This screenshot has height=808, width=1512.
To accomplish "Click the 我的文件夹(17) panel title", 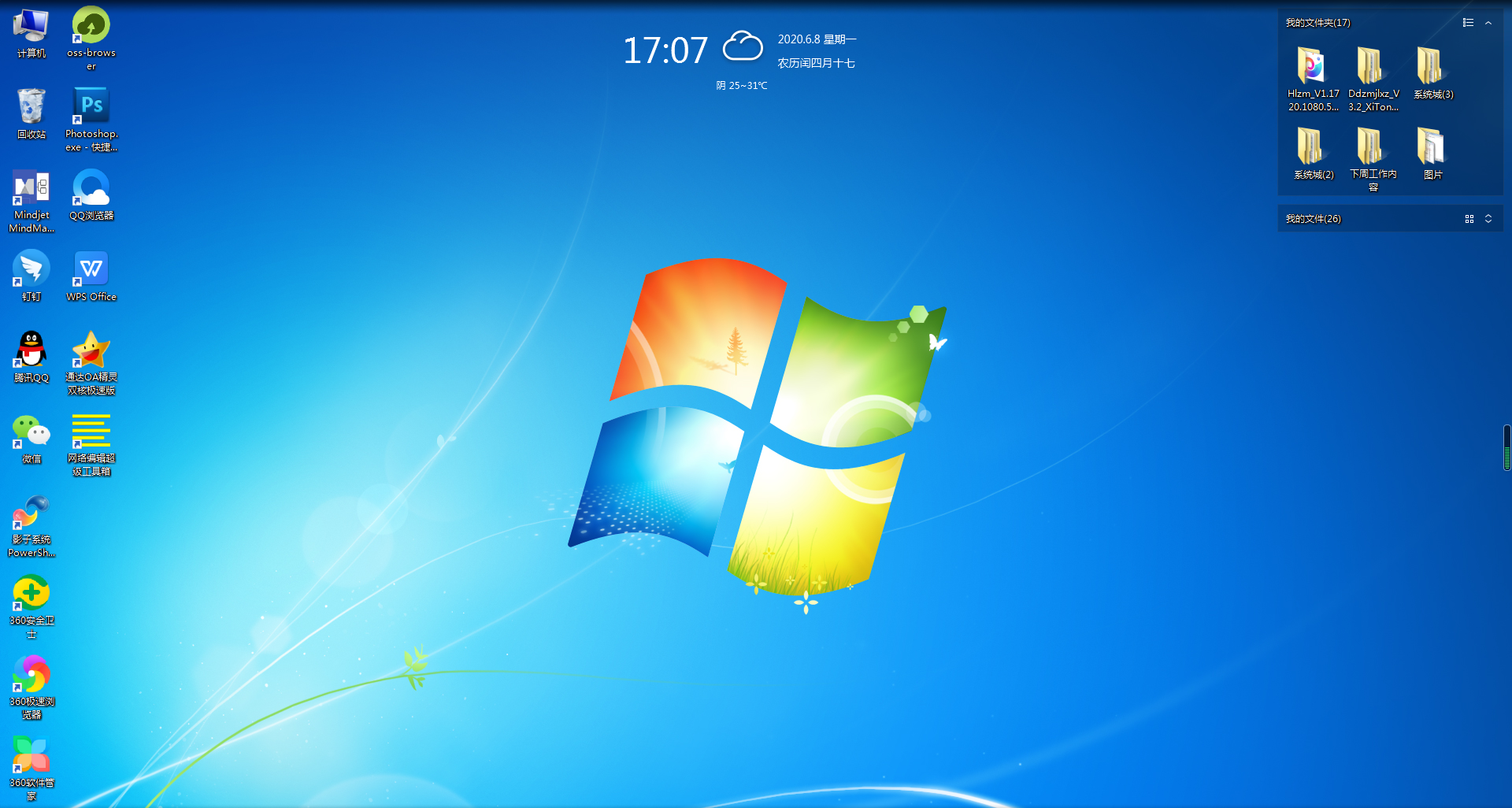I will (x=1317, y=23).
